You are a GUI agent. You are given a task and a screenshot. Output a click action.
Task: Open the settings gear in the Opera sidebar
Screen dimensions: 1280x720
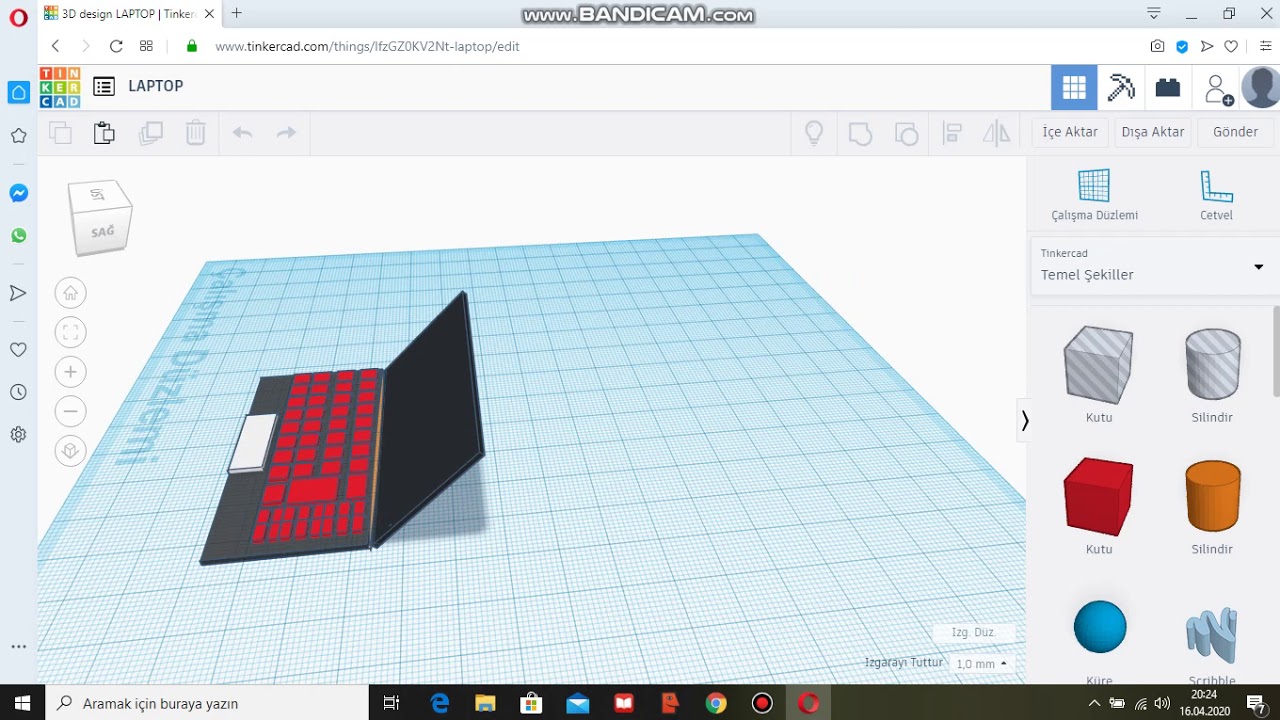point(18,435)
